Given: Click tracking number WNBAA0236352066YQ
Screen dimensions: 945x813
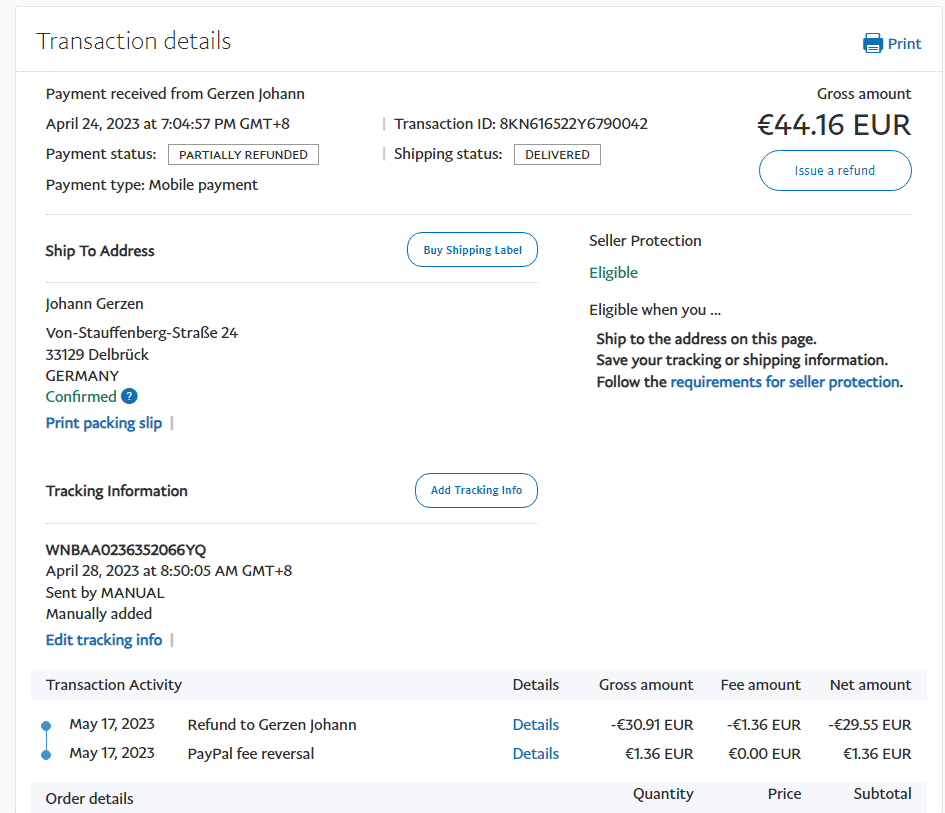Looking at the screenshot, I should pyautogui.click(x=126, y=550).
